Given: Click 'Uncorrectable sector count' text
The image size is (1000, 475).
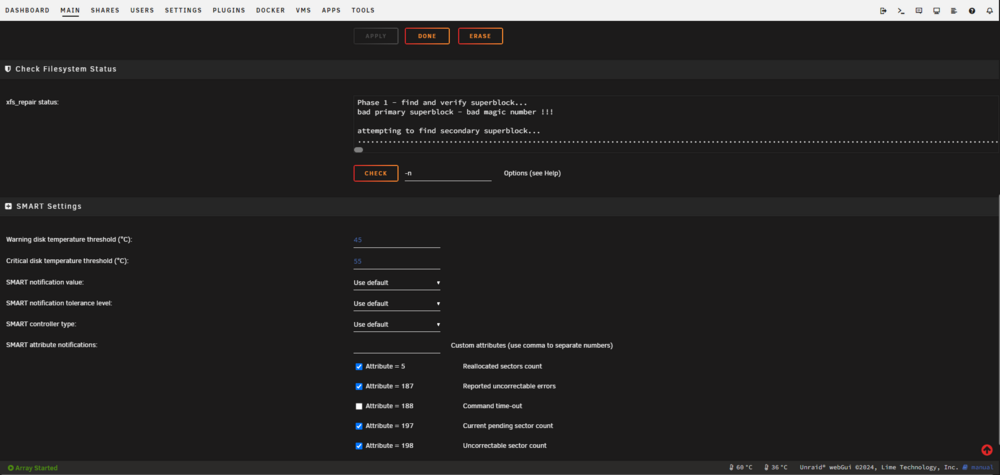Looking at the screenshot, I should (504, 446).
